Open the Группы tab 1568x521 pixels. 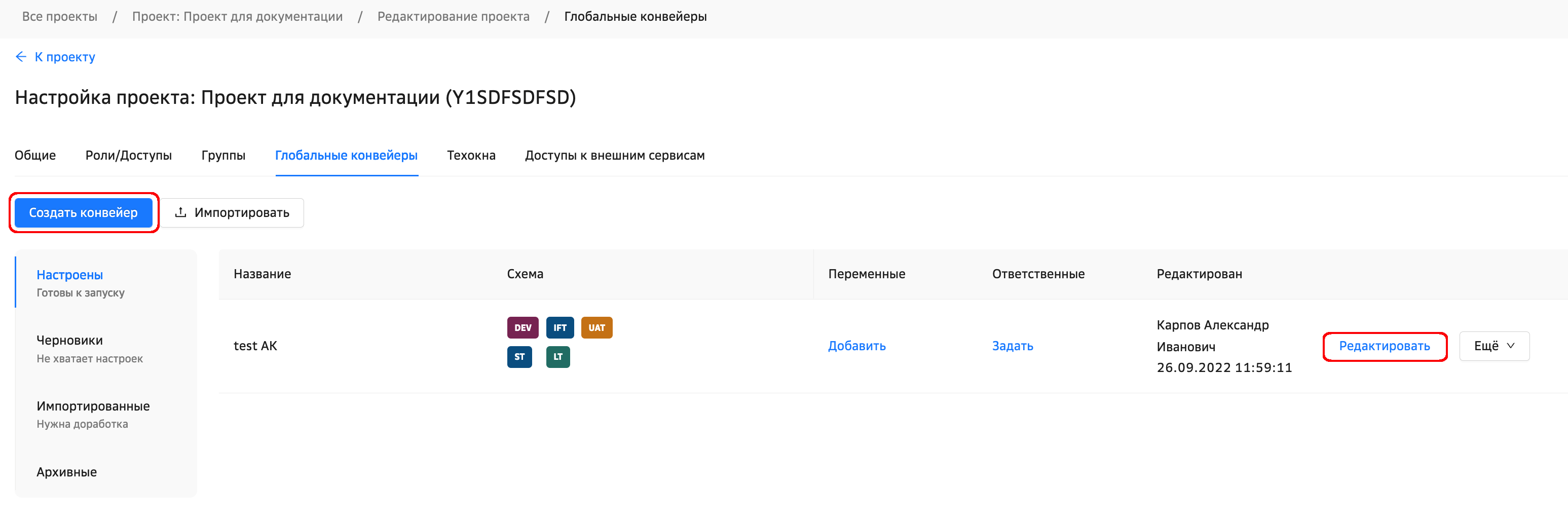(x=223, y=155)
